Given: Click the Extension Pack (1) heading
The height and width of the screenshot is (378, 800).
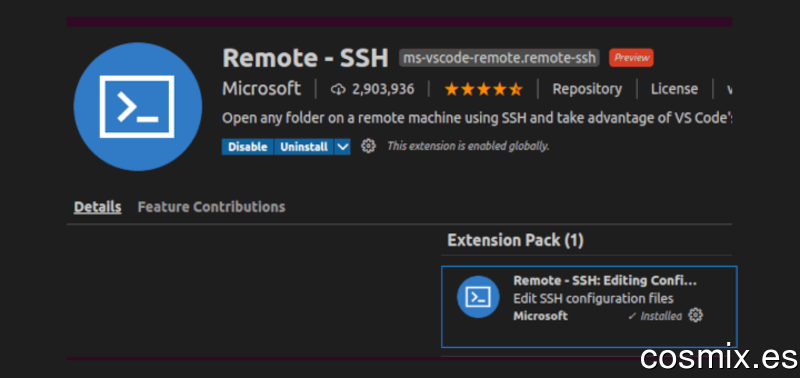Looking at the screenshot, I should (515, 240).
